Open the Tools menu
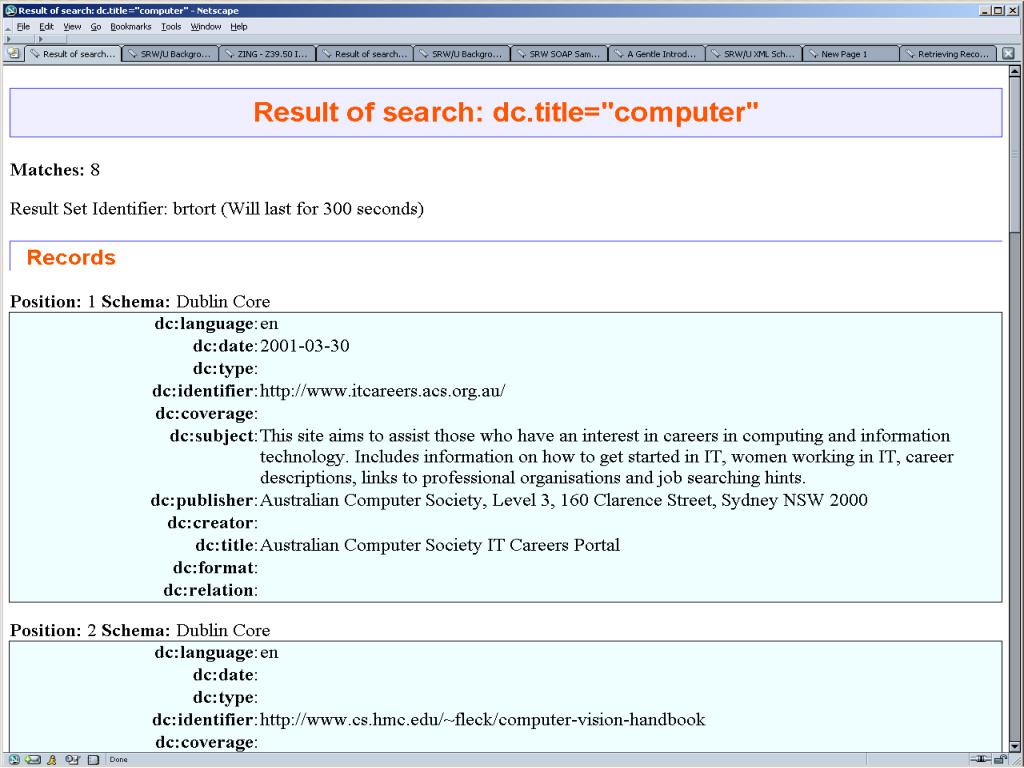The width and height of the screenshot is (1024, 768). (171, 27)
